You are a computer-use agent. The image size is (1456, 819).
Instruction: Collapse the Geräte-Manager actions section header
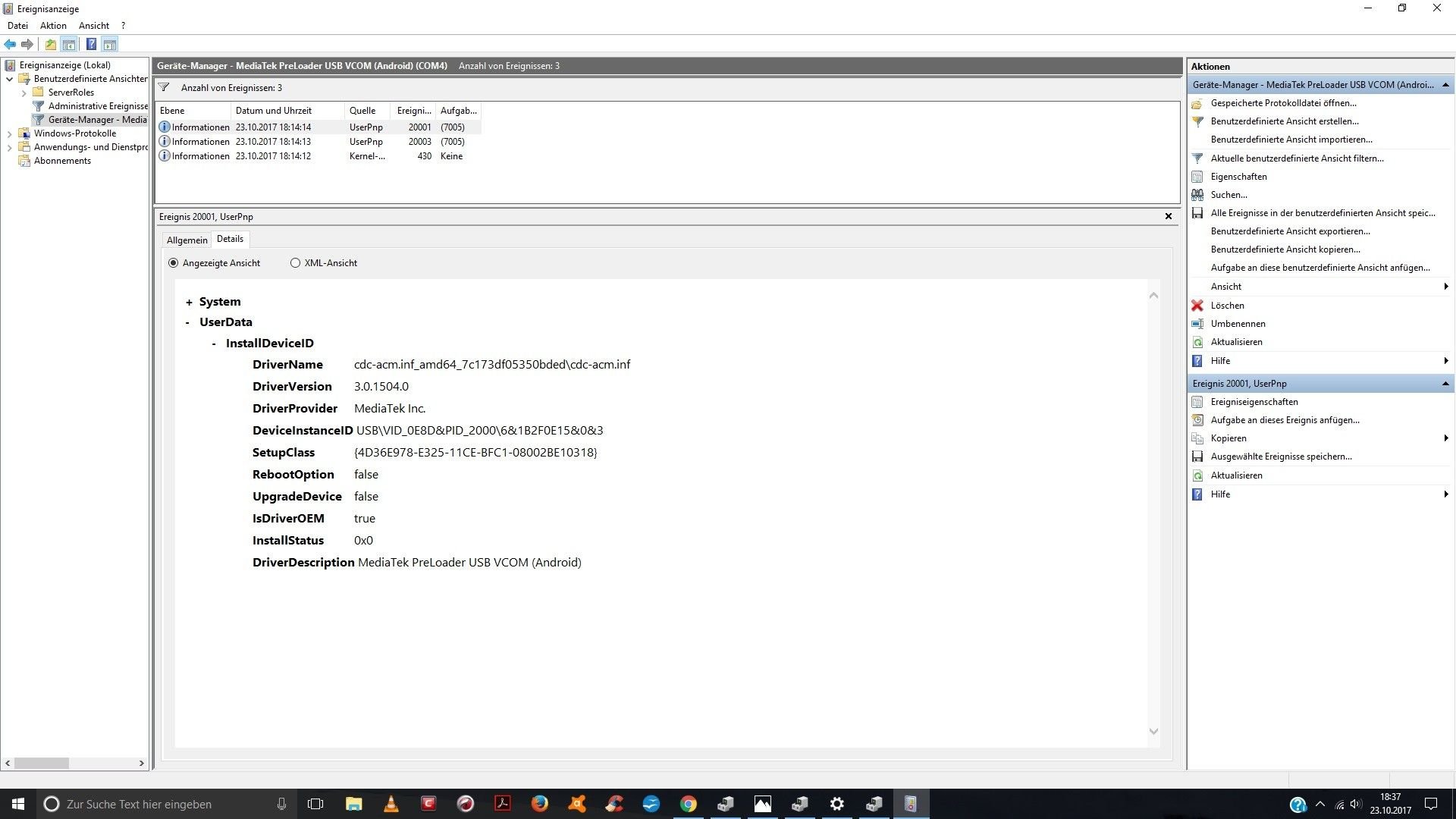click(1445, 84)
